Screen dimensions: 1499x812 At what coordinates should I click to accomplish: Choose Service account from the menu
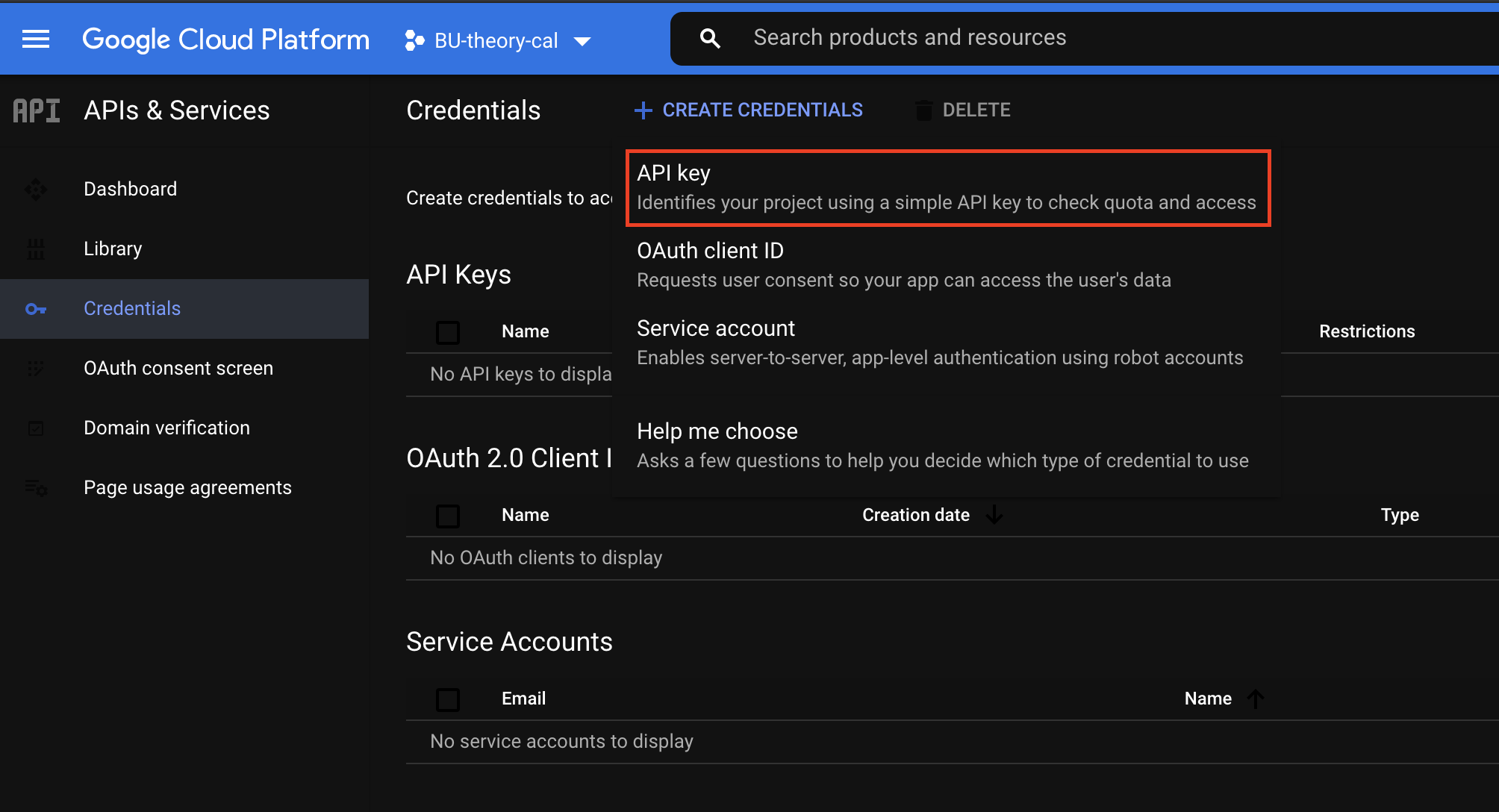click(947, 343)
